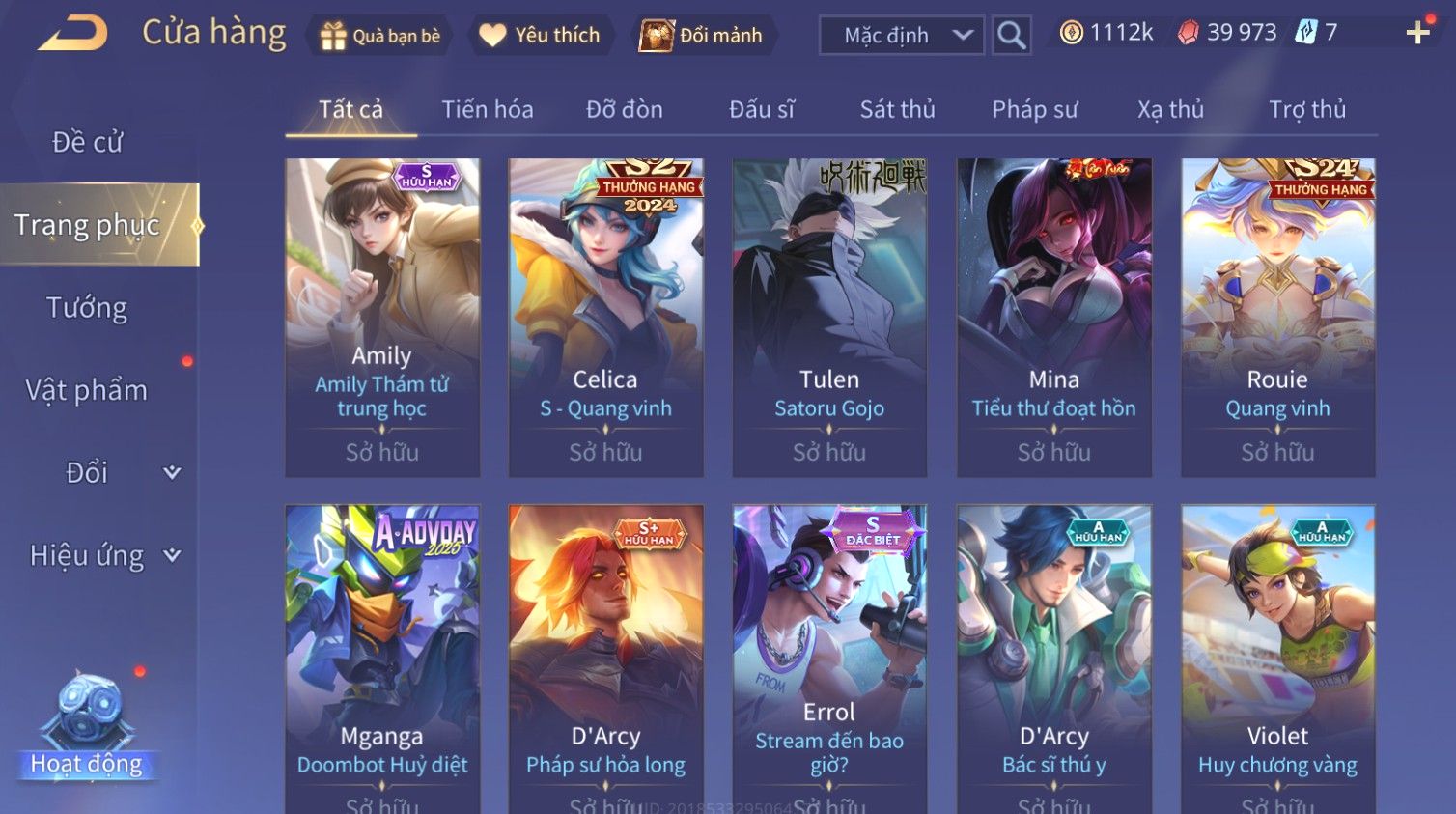This screenshot has width=1456, height=814.
Task: Tap the back arrow icon
Action: point(72,34)
